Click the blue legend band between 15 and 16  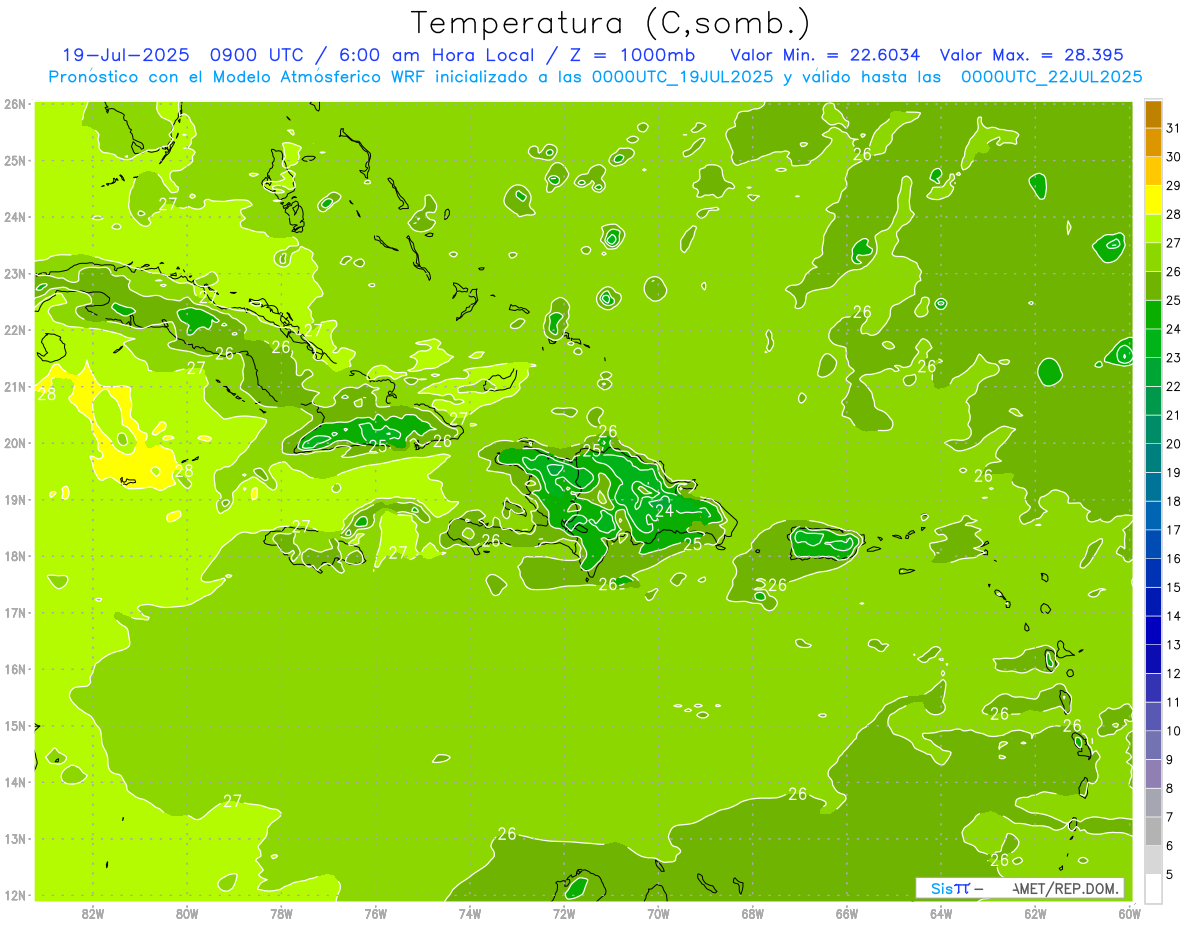[1153, 573]
